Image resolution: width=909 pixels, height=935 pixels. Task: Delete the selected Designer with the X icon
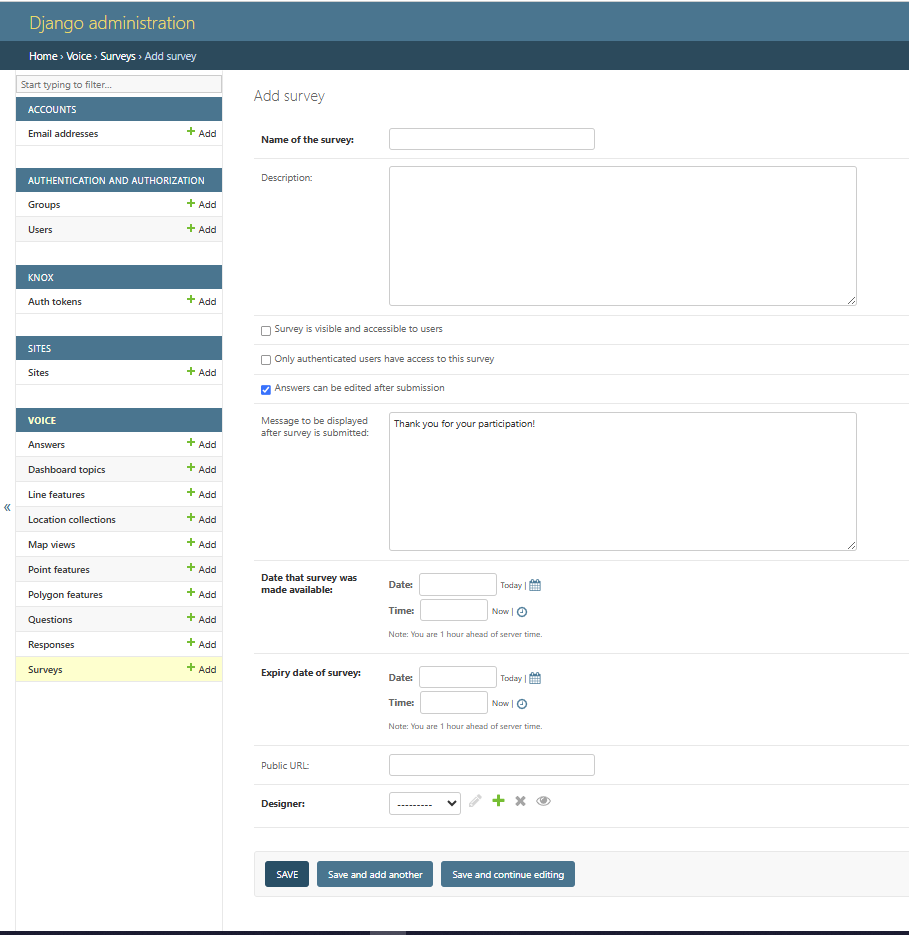point(521,801)
